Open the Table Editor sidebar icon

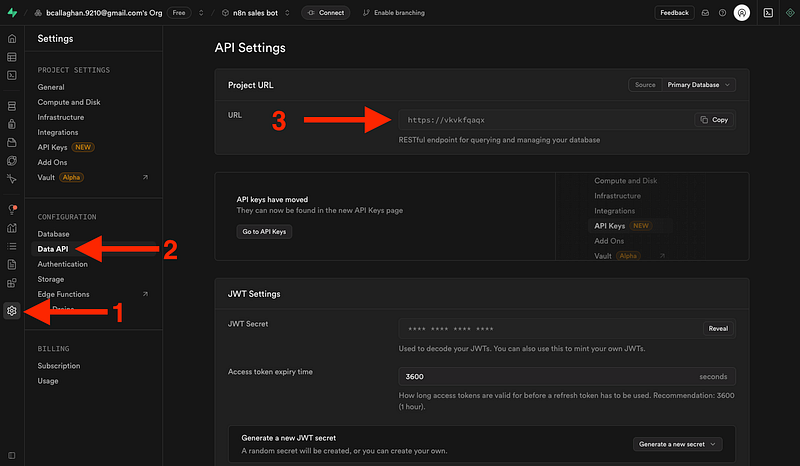point(12,56)
